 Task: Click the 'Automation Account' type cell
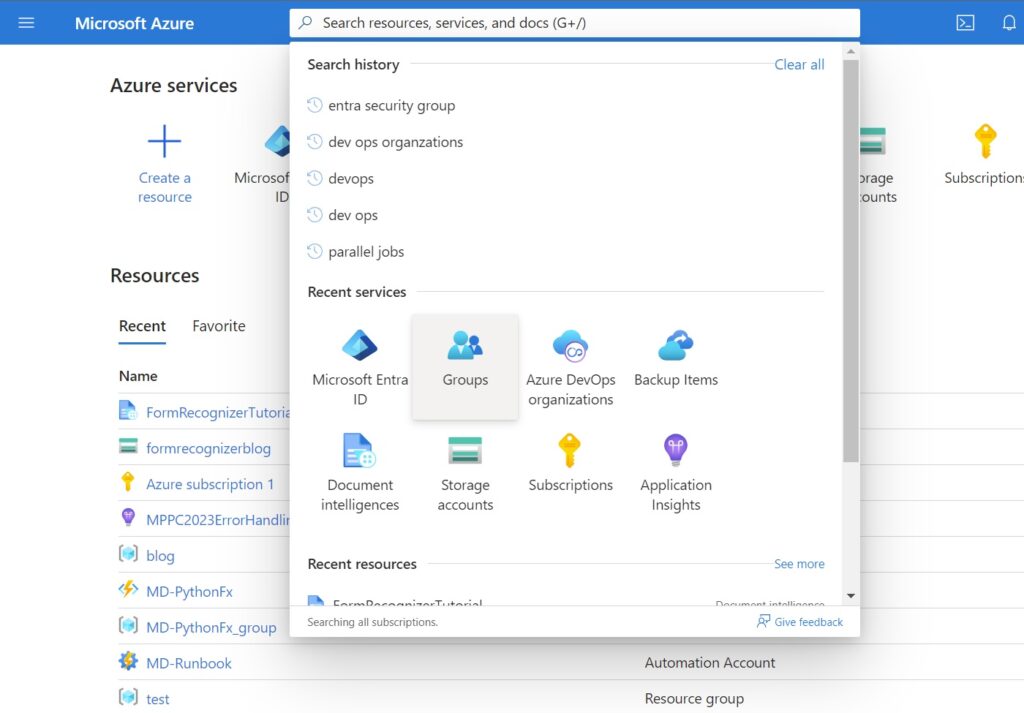(710, 663)
